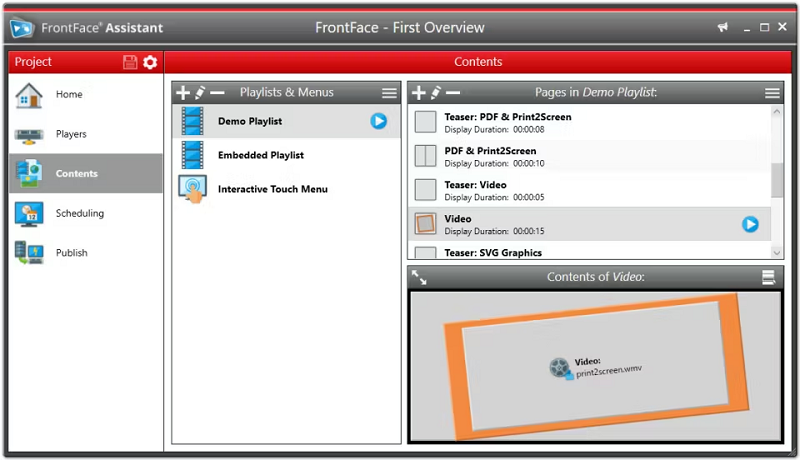
Task: Click the save project floppy disk icon
Action: point(130,62)
